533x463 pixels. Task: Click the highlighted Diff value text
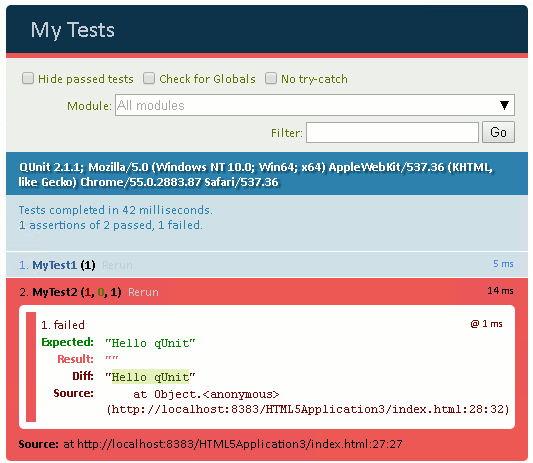click(150, 377)
